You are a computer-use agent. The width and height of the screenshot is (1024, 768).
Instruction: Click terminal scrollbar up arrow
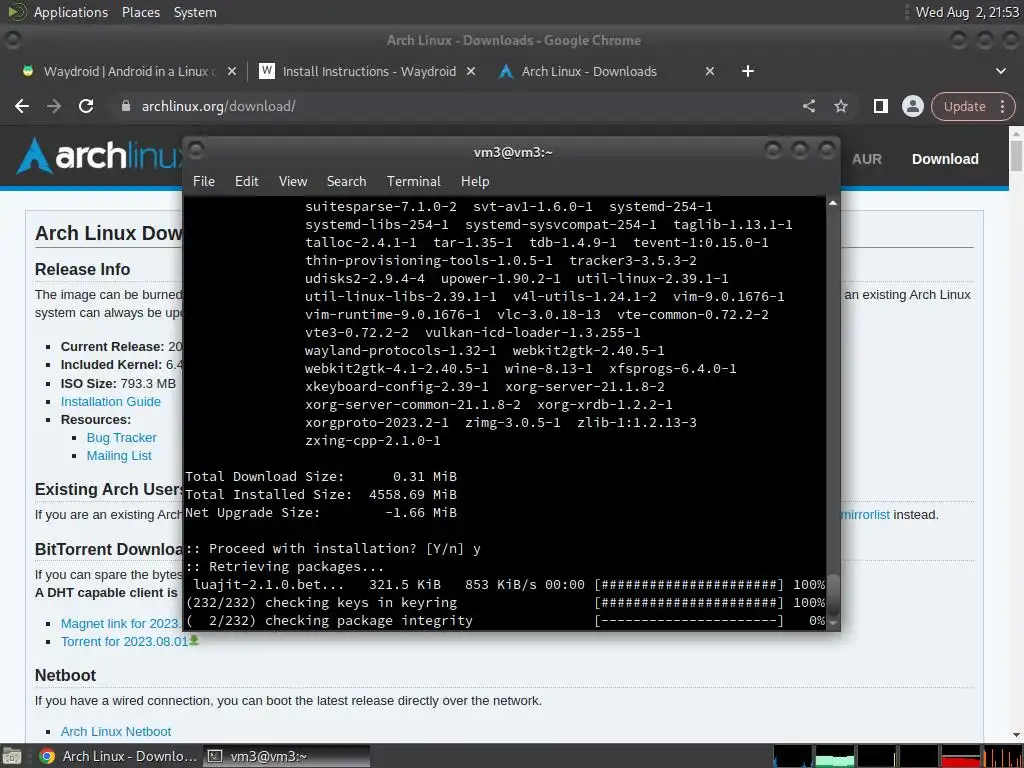pyautogui.click(x=833, y=204)
